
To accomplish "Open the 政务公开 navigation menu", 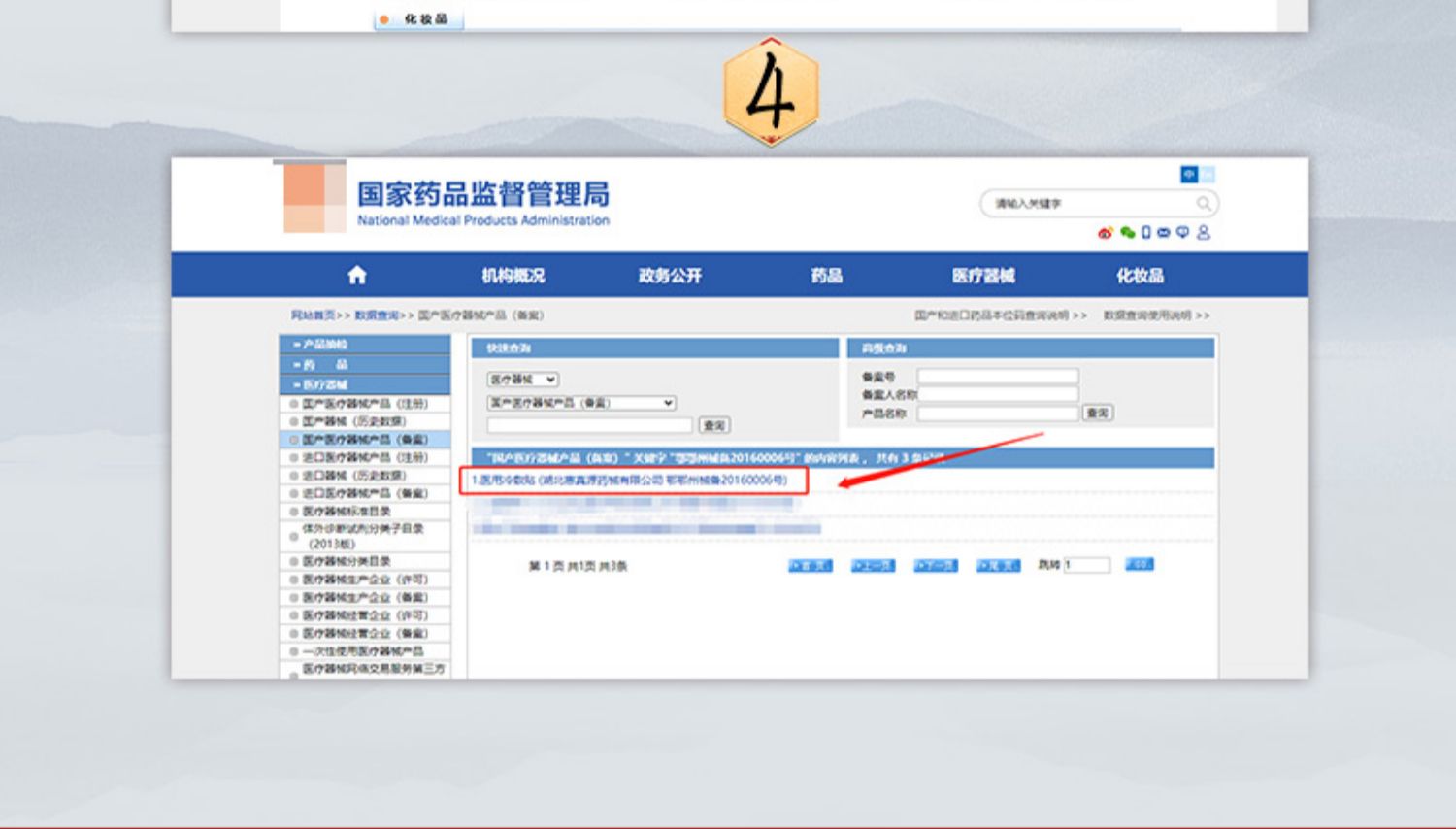I will coord(670,276).
